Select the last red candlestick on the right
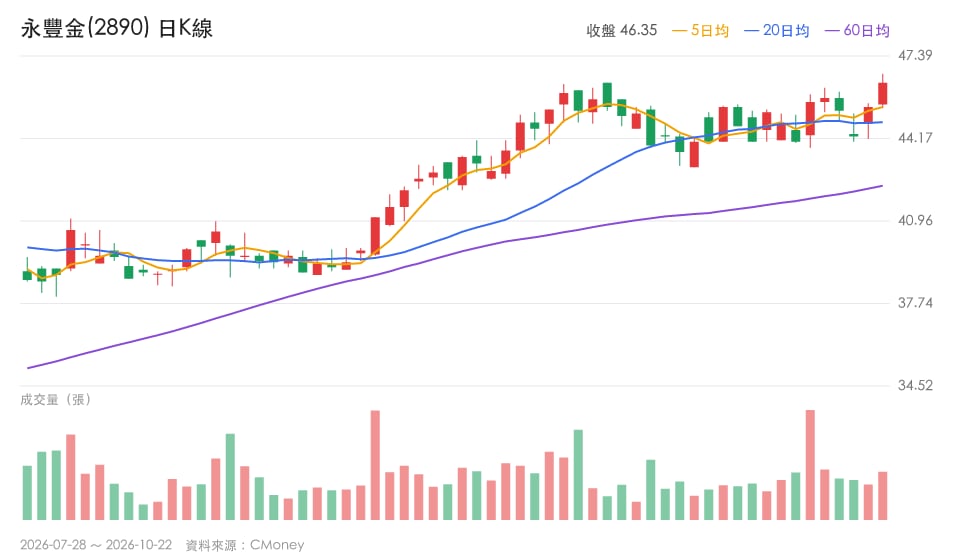The image size is (960, 560). 882,93
